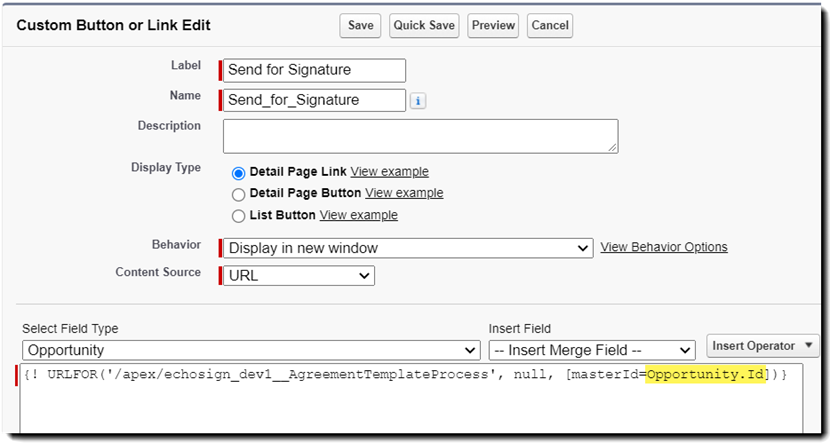Open View Behavior Options link
830x443 pixels.
664,247
